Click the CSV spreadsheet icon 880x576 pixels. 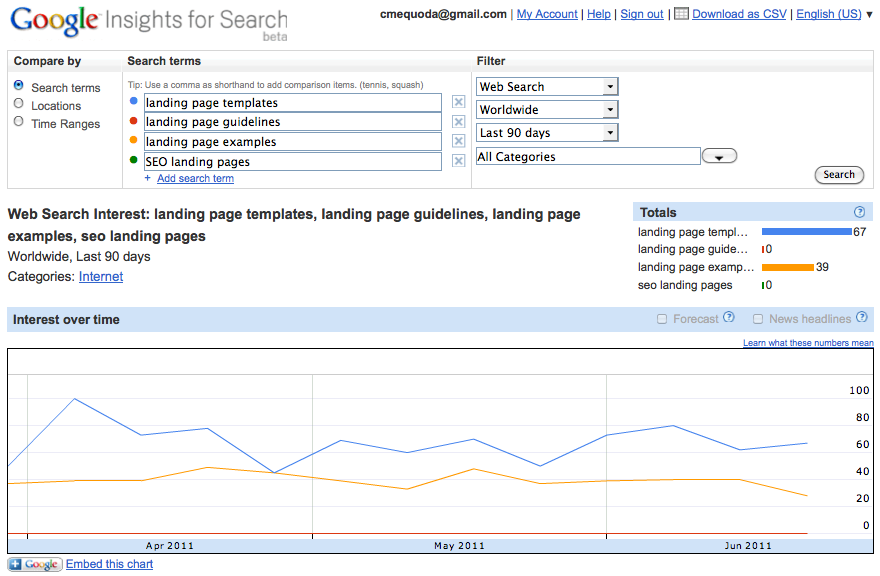(681, 13)
